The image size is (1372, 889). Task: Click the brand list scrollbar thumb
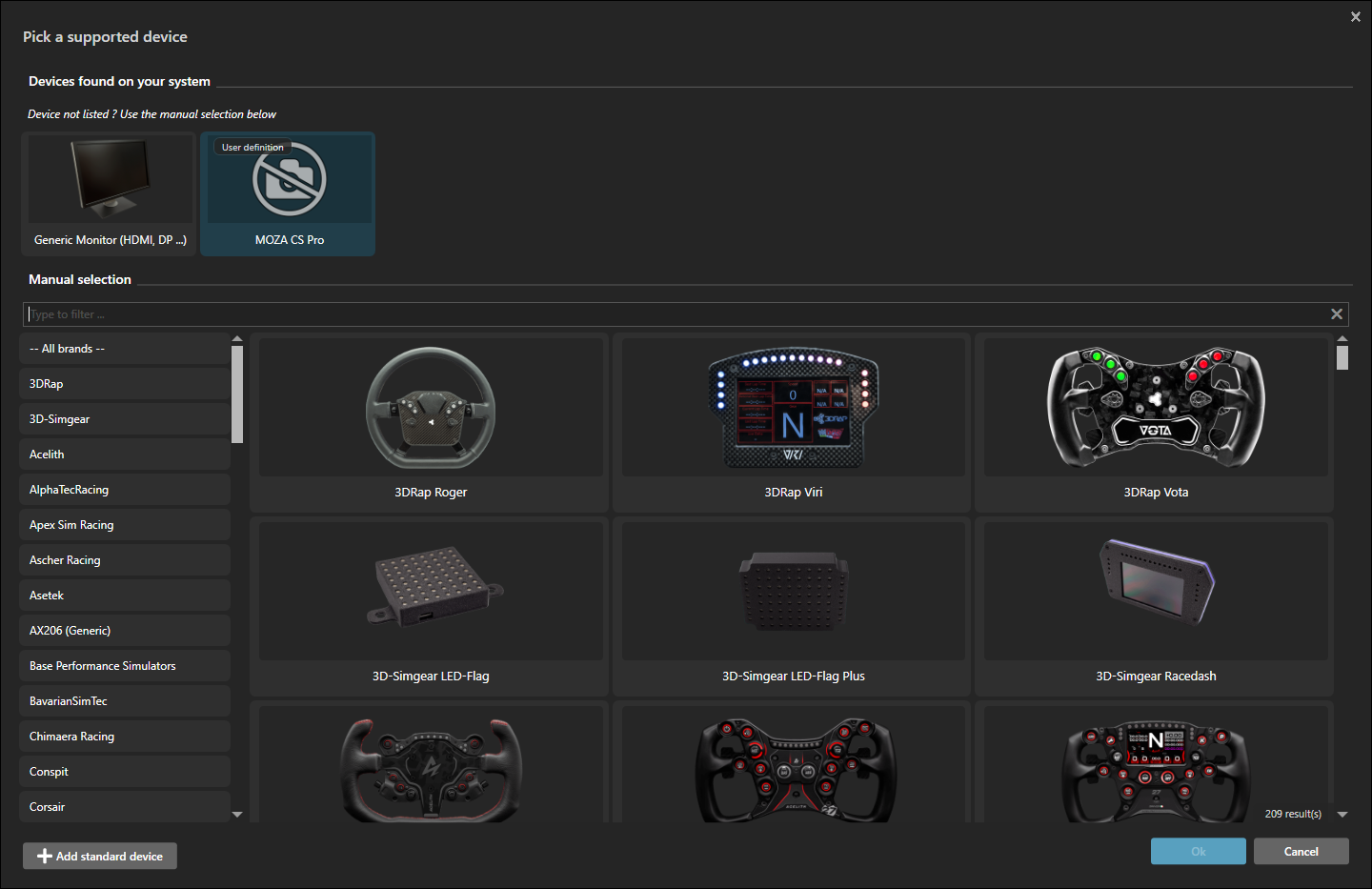237,394
